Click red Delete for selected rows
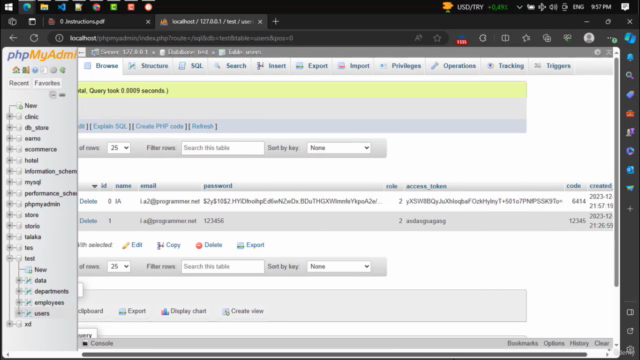 [x=209, y=245]
